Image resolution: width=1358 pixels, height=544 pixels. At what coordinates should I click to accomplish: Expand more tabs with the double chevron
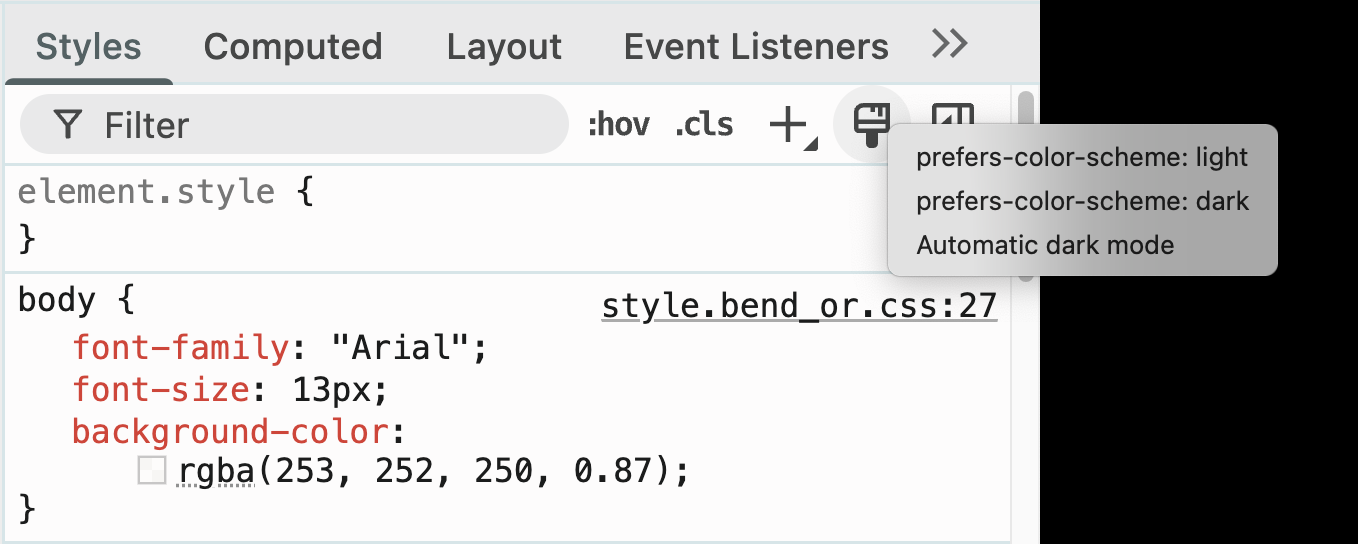click(949, 43)
